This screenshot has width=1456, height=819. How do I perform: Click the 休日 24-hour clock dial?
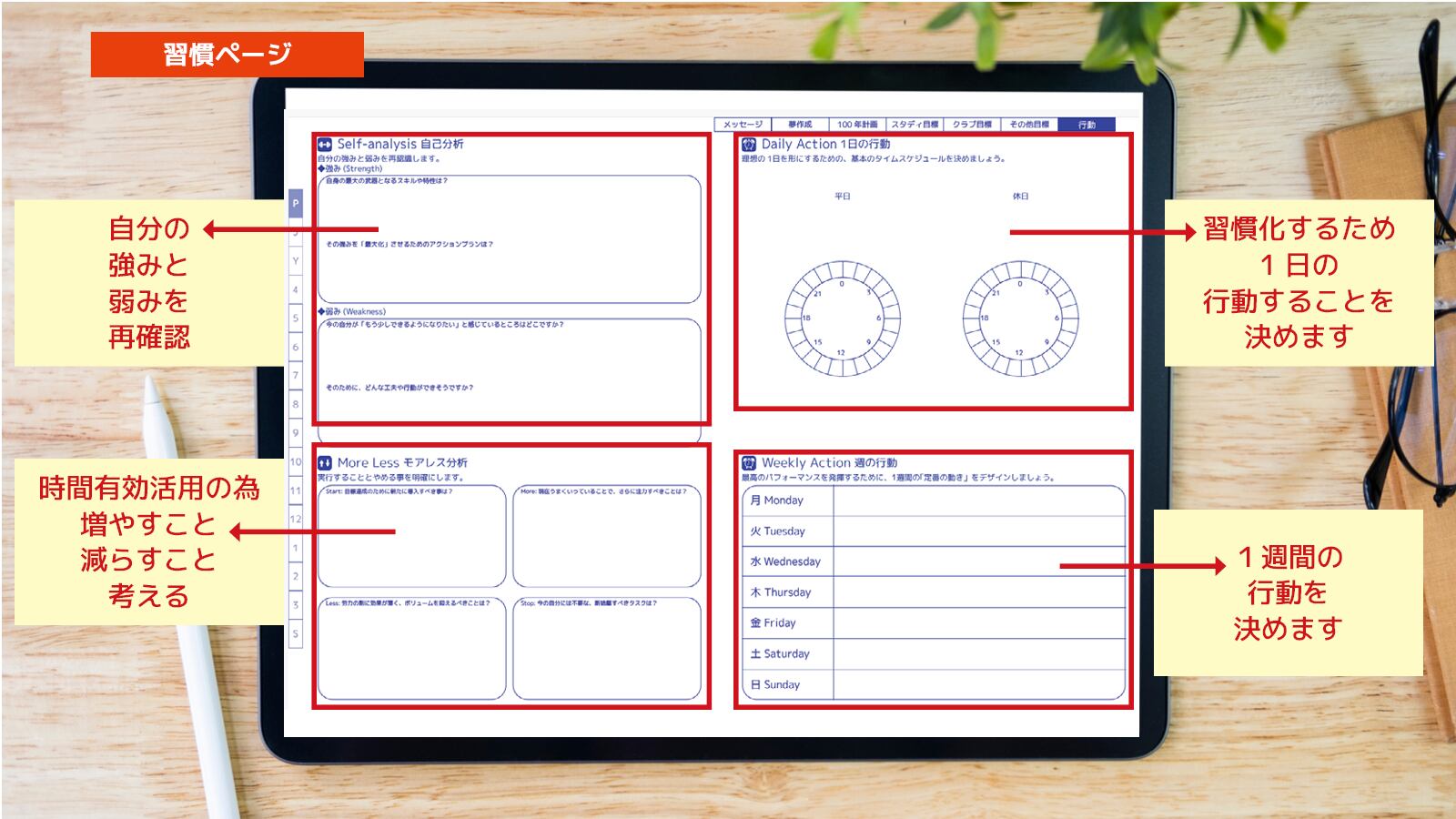(1021, 318)
